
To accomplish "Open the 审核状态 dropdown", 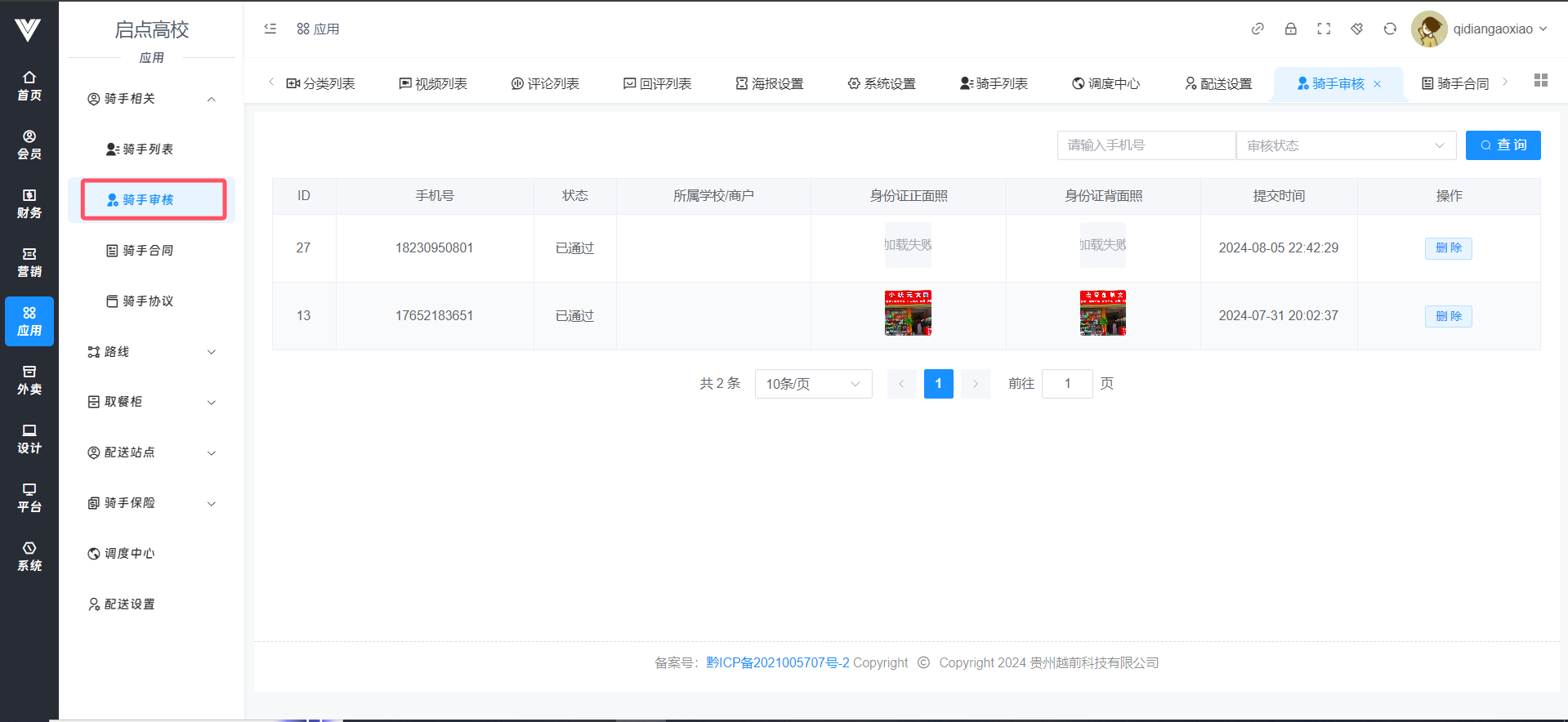I will click(x=1345, y=145).
